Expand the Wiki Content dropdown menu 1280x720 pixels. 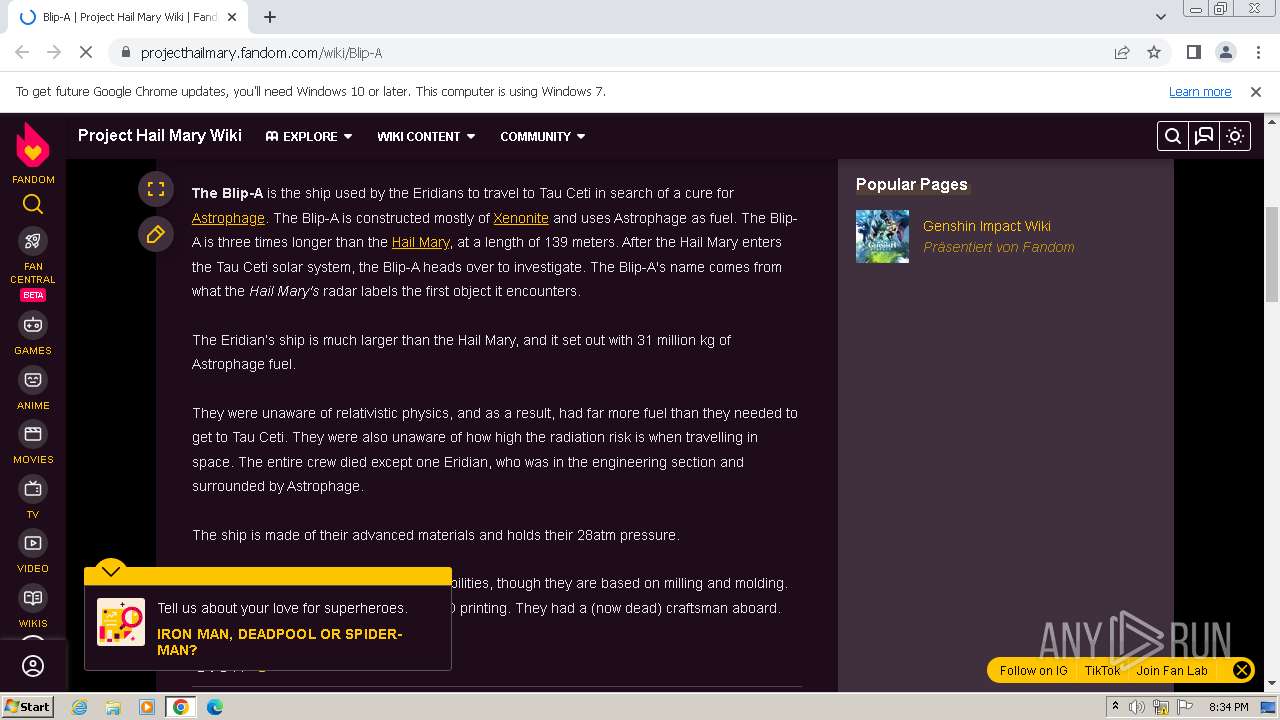coord(426,136)
